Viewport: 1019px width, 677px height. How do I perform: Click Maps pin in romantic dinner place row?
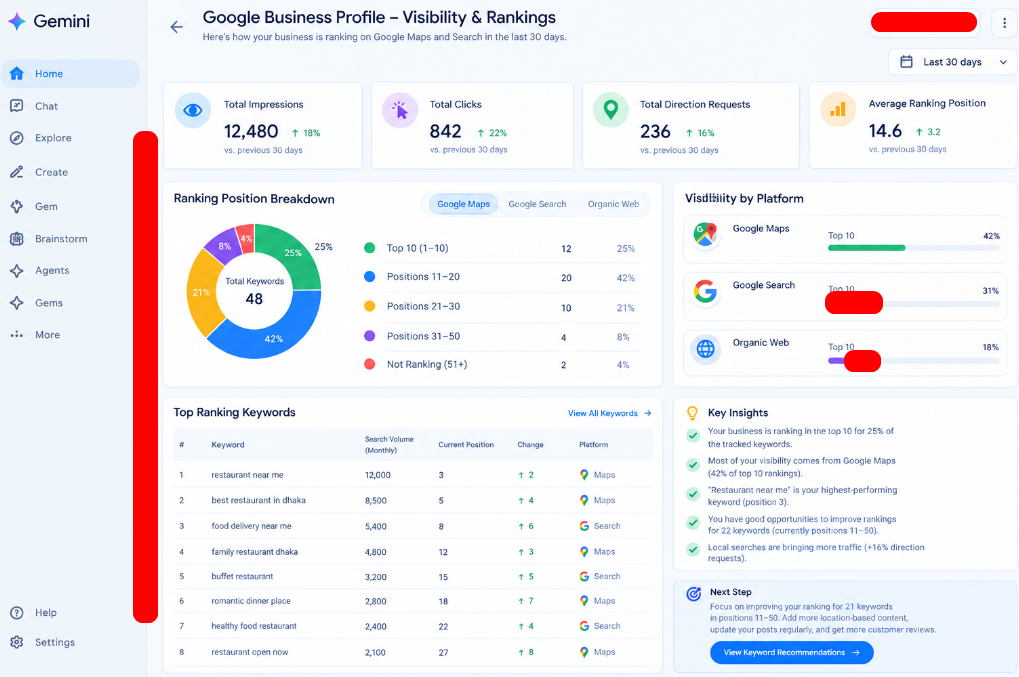tap(584, 601)
